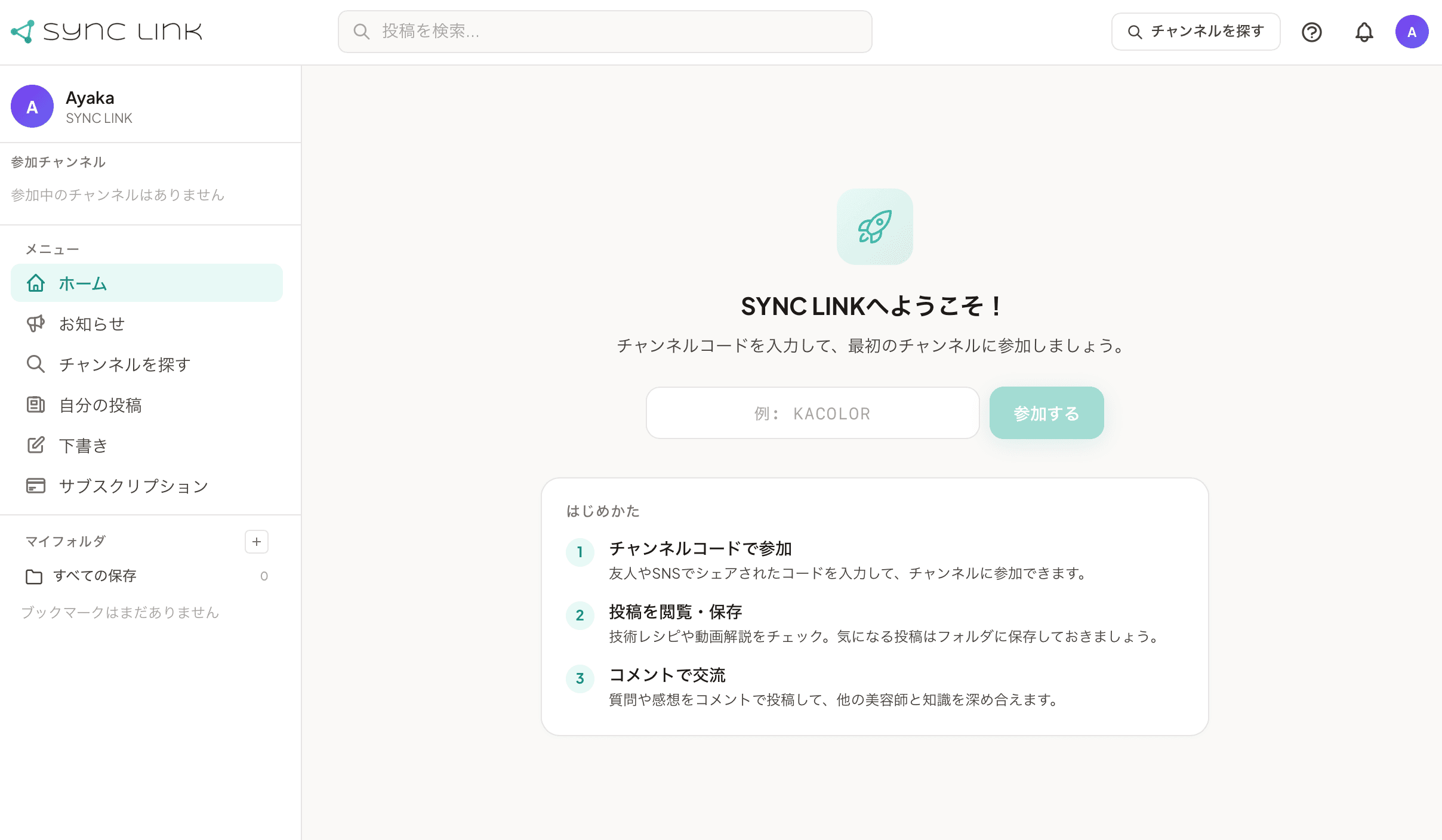Select ホーム in the sidebar menu
1442x840 pixels.
[84, 283]
